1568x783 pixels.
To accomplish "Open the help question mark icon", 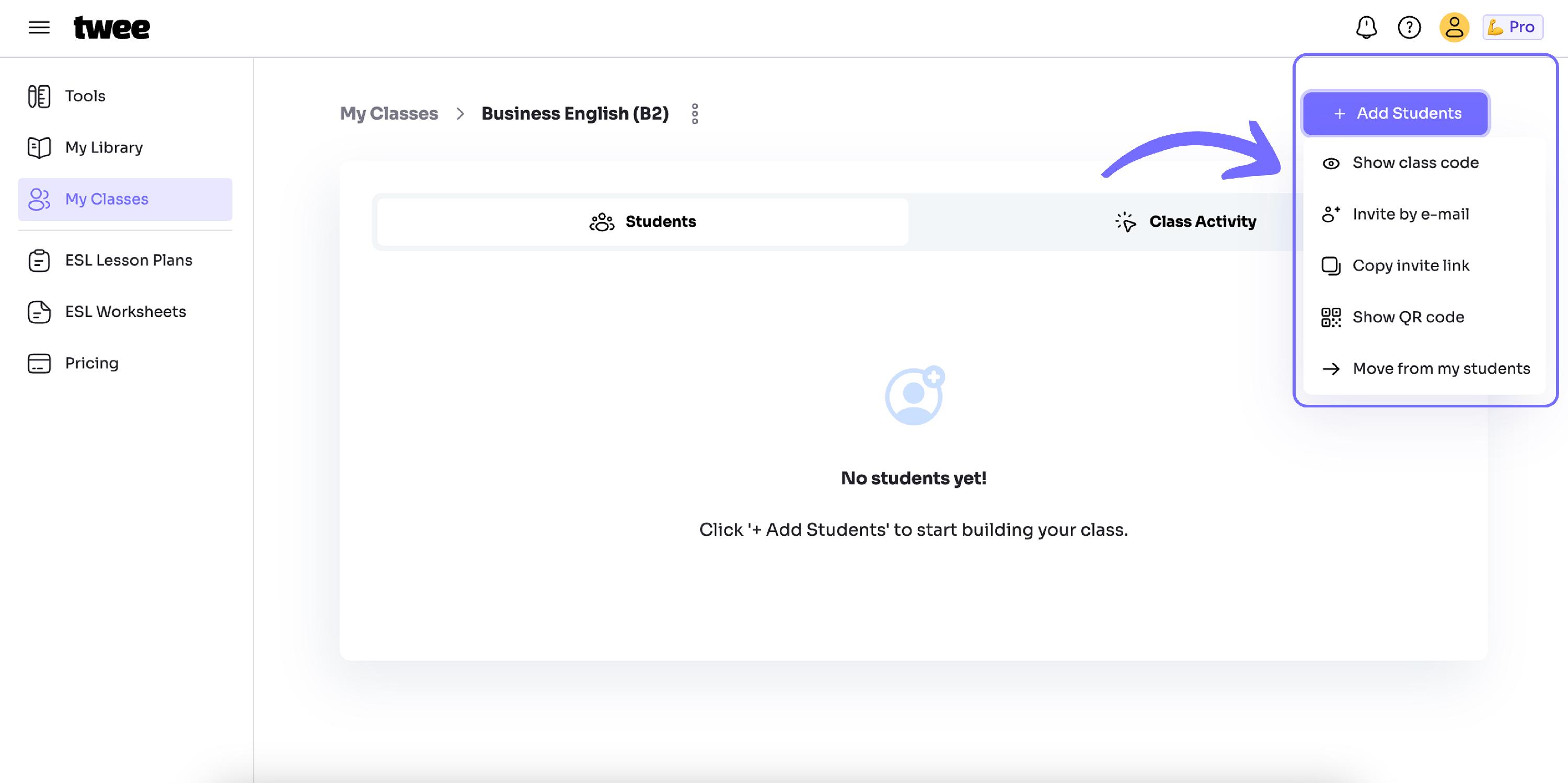I will click(1409, 27).
